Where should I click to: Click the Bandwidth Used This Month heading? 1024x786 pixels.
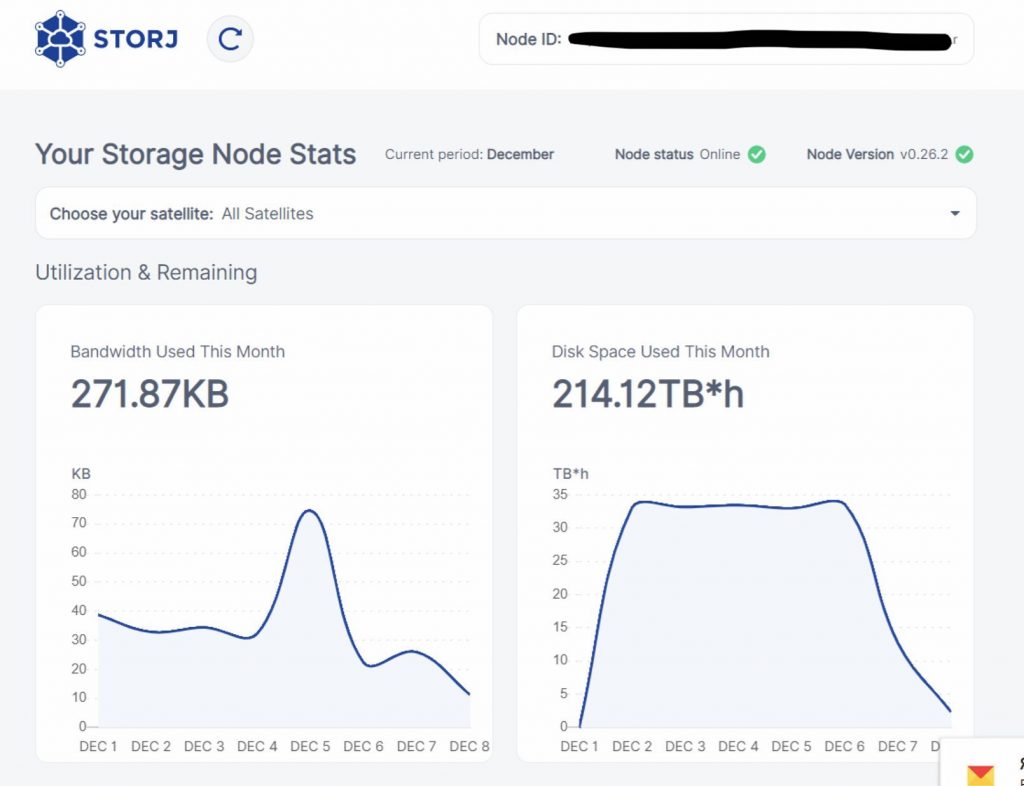(x=177, y=352)
